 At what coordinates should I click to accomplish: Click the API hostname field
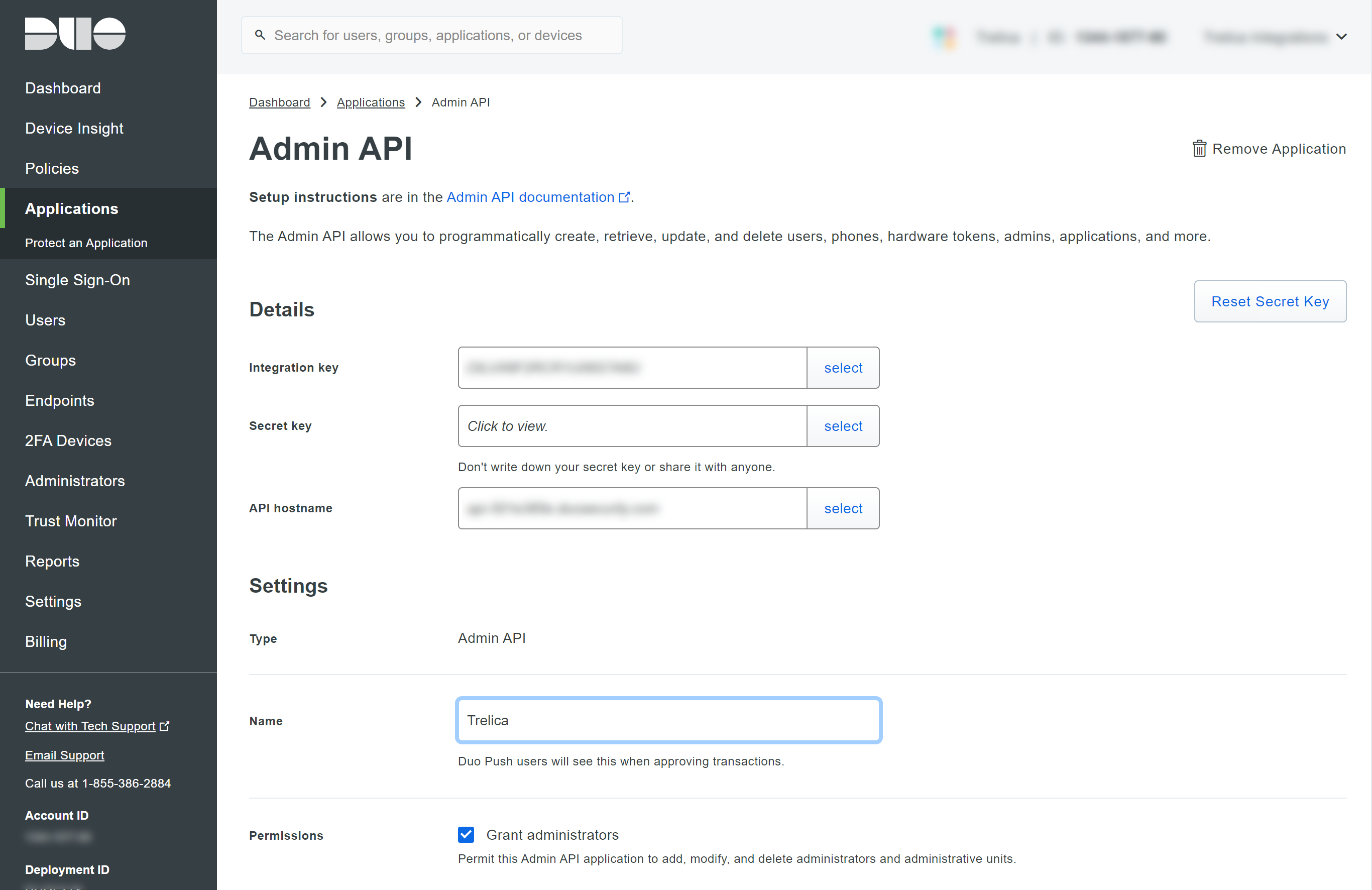click(x=632, y=508)
